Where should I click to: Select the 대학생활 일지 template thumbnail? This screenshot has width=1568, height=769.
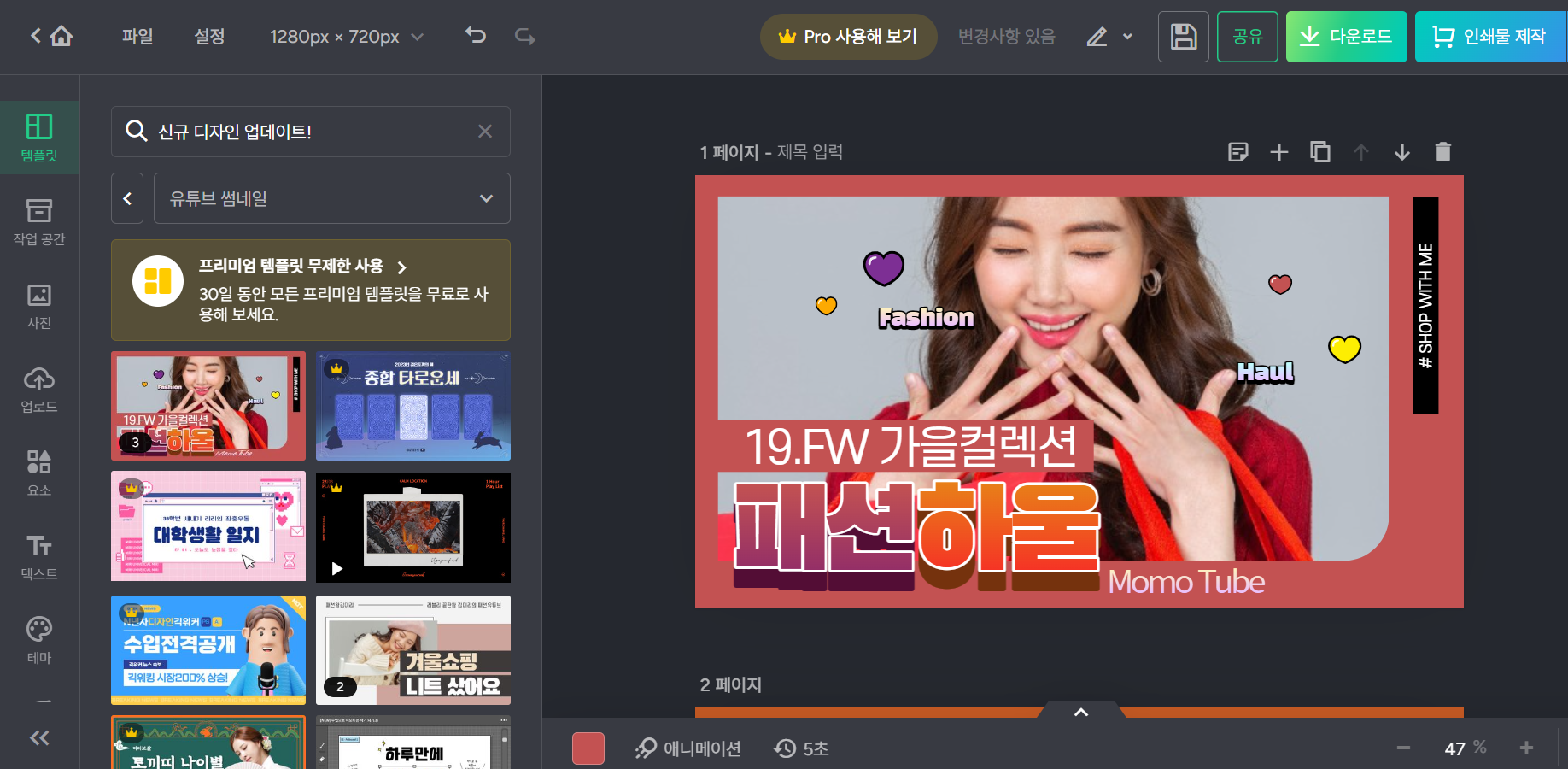tap(208, 526)
